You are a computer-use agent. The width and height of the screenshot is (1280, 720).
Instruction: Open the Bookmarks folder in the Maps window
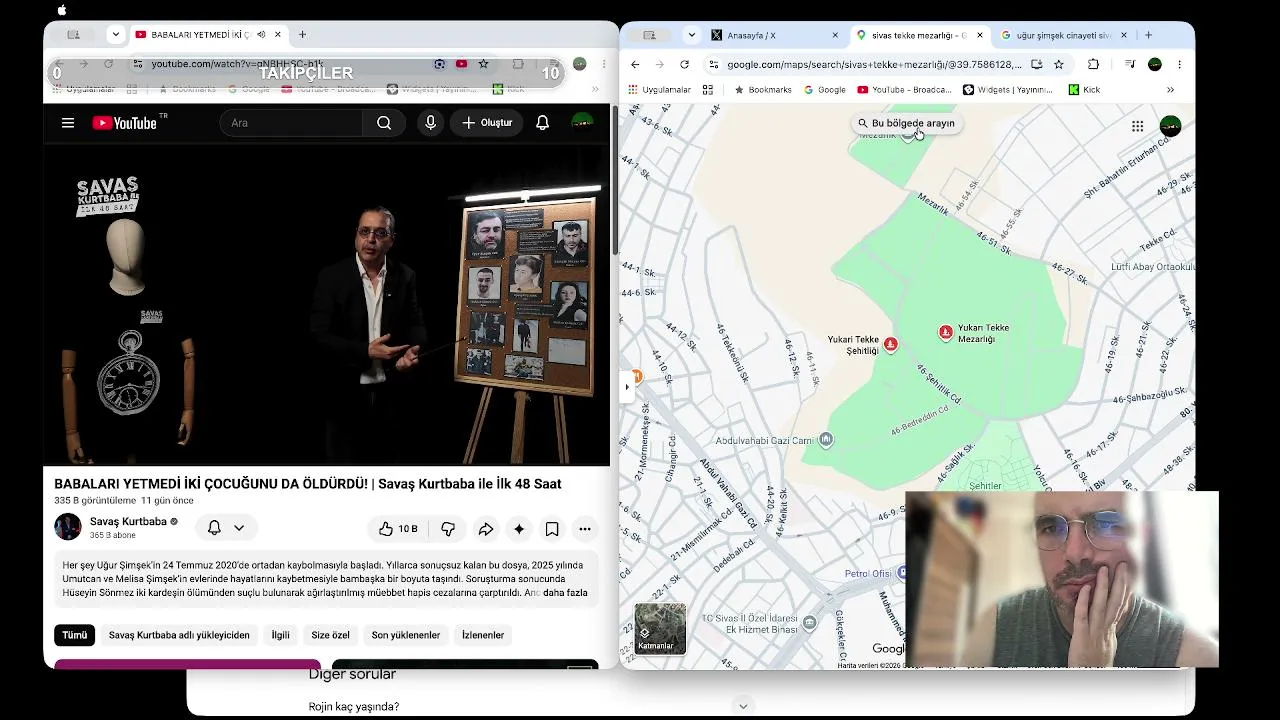click(x=763, y=90)
